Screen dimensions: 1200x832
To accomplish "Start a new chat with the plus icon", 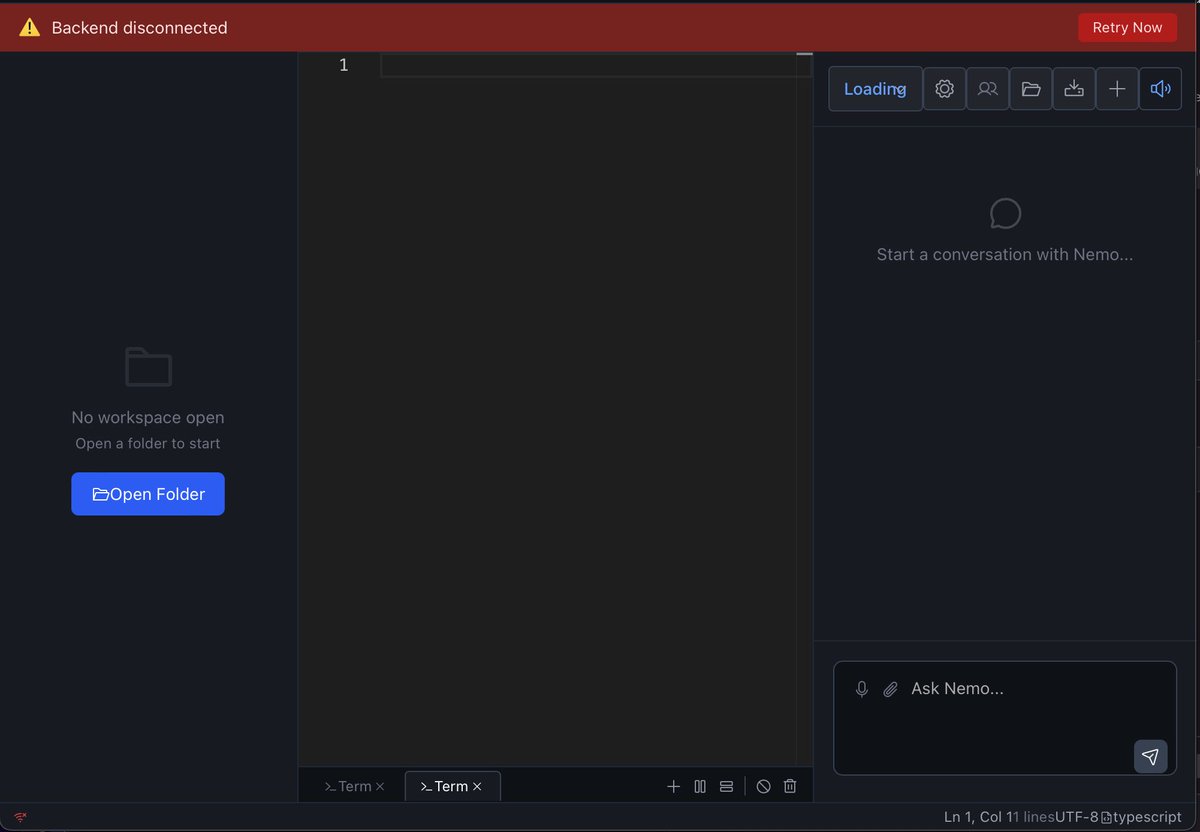I will click(1117, 88).
